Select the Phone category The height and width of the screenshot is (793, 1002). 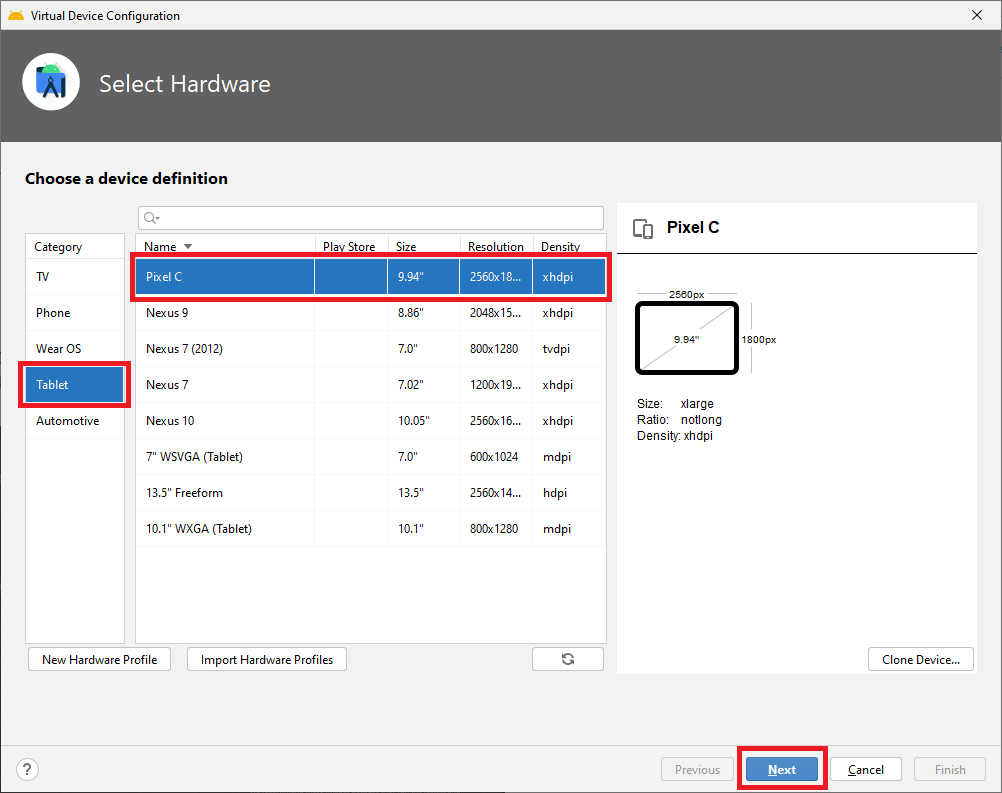[x=75, y=312]
